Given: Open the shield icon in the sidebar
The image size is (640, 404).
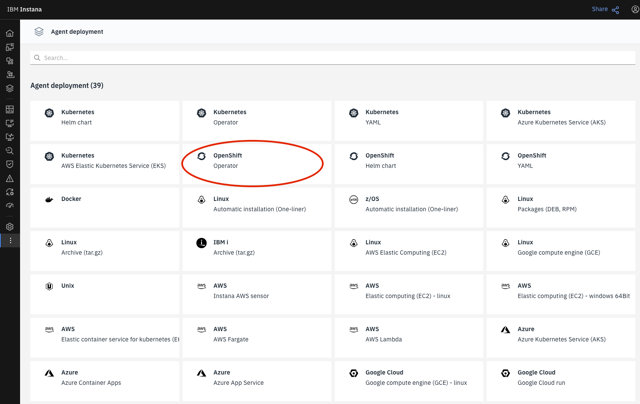Looking at the screenshot, I should tap(10, 164).
